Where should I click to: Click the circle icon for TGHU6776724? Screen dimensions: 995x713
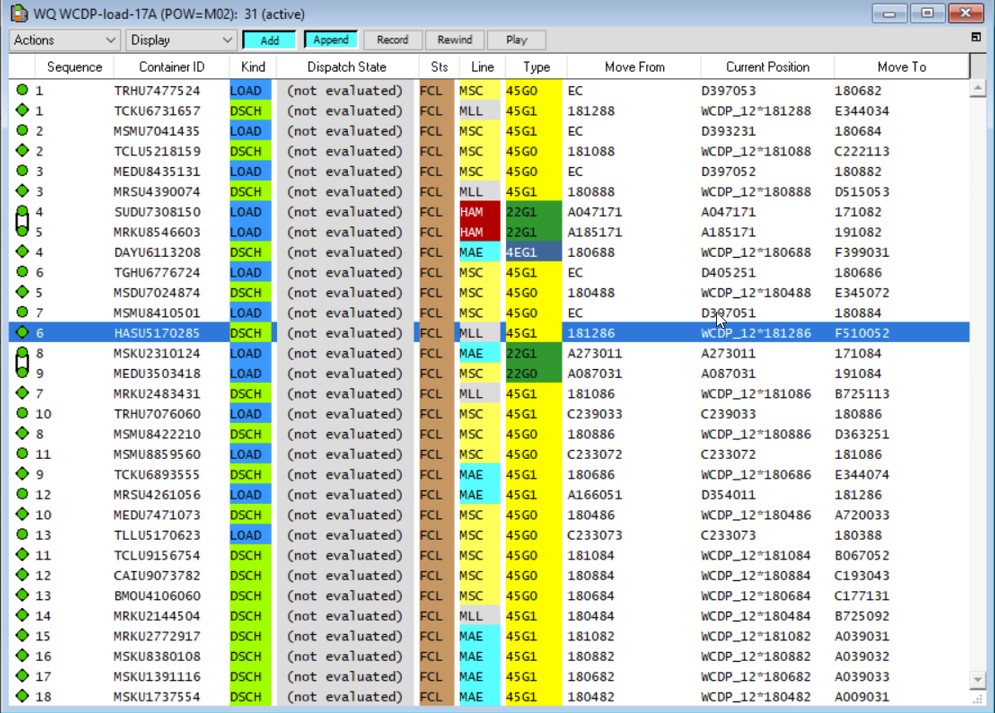click(x=22, y=272)
